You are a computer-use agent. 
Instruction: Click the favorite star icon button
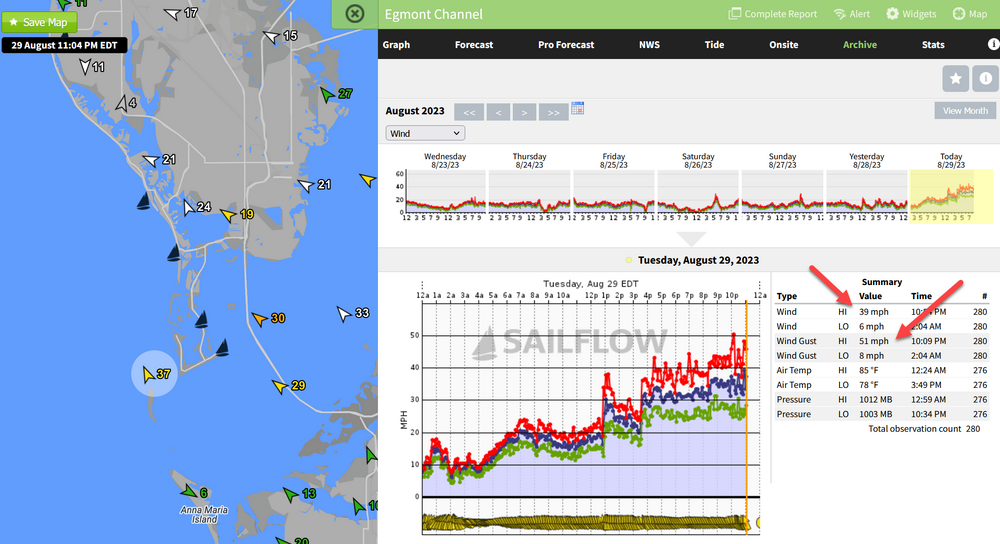click(x=955, y=78)
